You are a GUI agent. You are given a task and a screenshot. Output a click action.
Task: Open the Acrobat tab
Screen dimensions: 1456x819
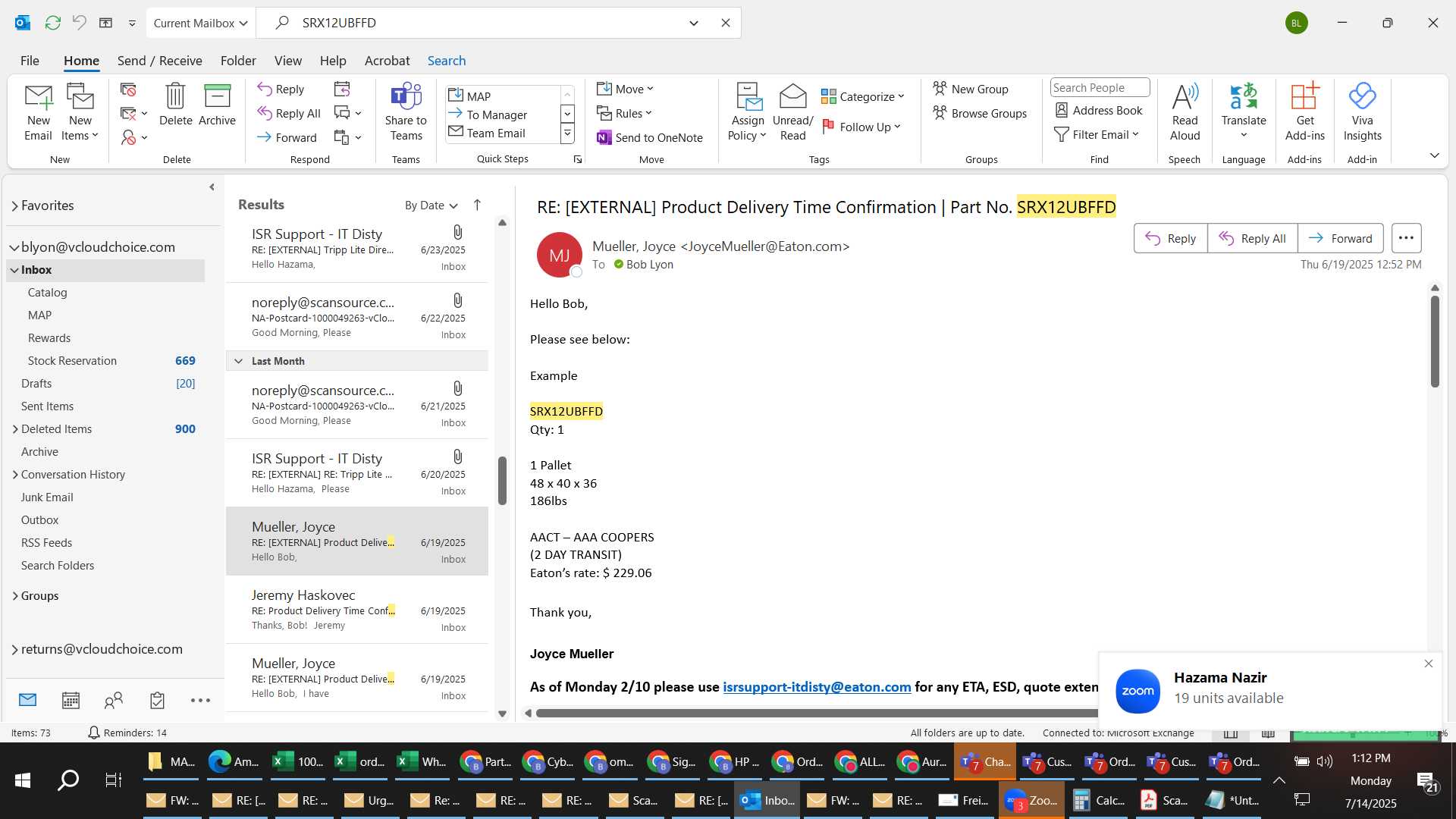(x=387, y=61)
